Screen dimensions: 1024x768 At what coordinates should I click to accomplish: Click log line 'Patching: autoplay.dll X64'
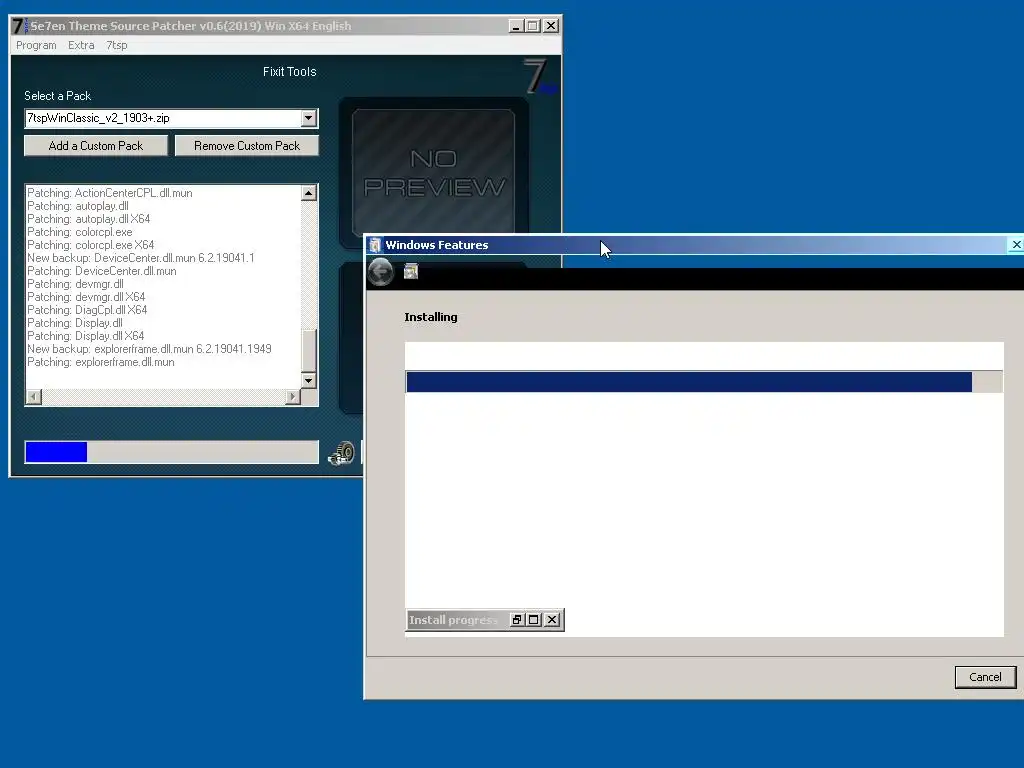[x=89, y=219]
